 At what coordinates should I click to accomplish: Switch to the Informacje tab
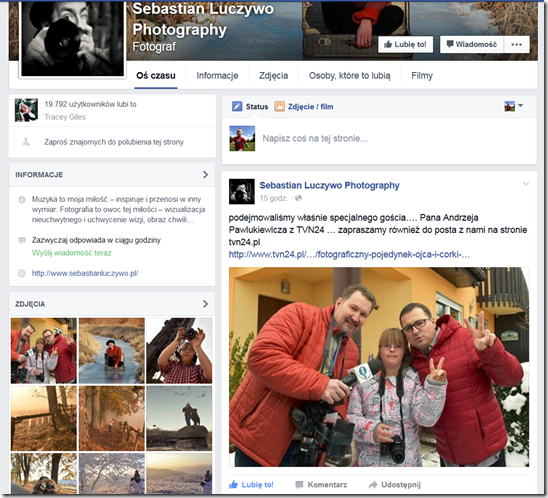217,75
